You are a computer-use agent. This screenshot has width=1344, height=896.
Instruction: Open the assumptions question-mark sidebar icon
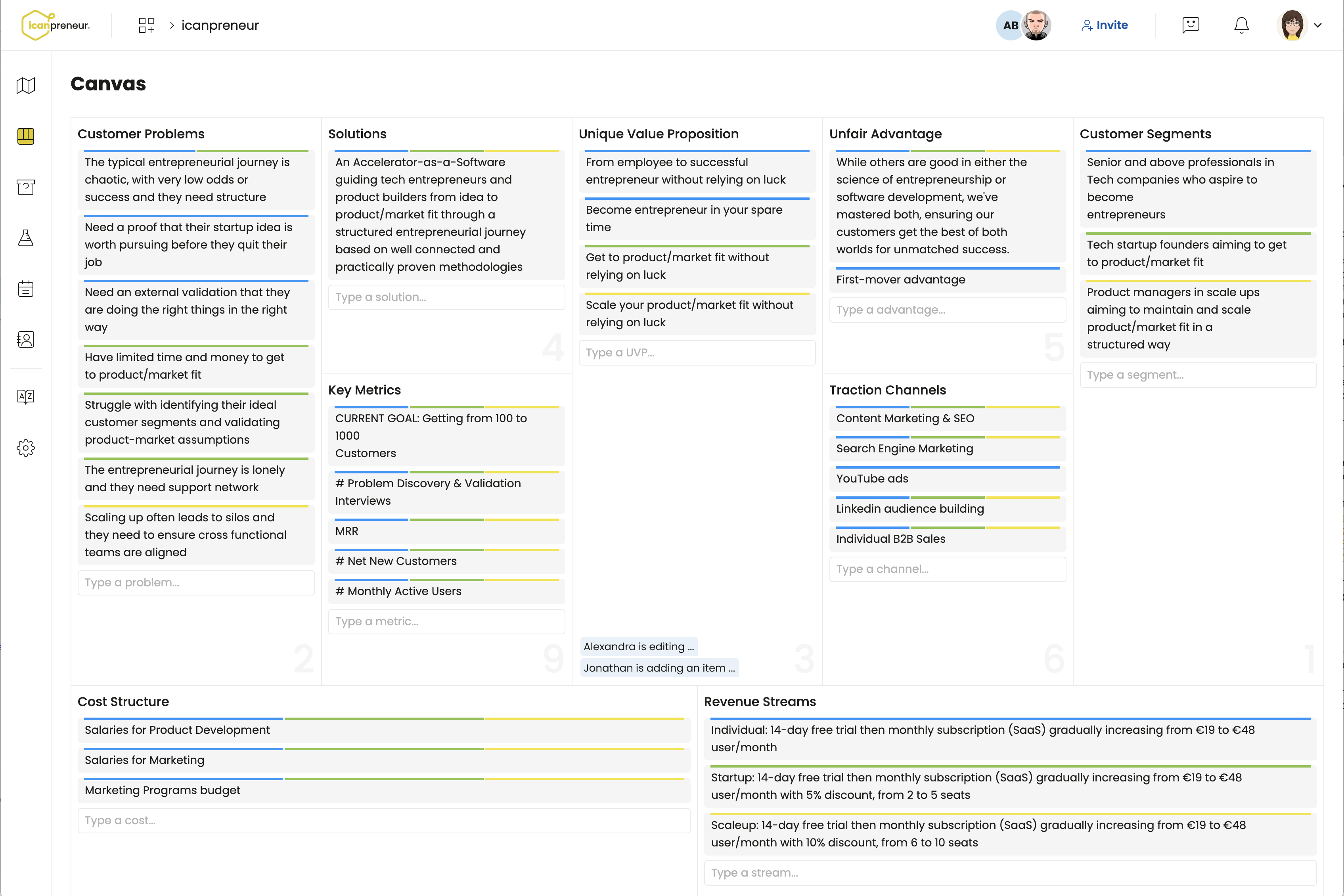[x=26, y=187]
